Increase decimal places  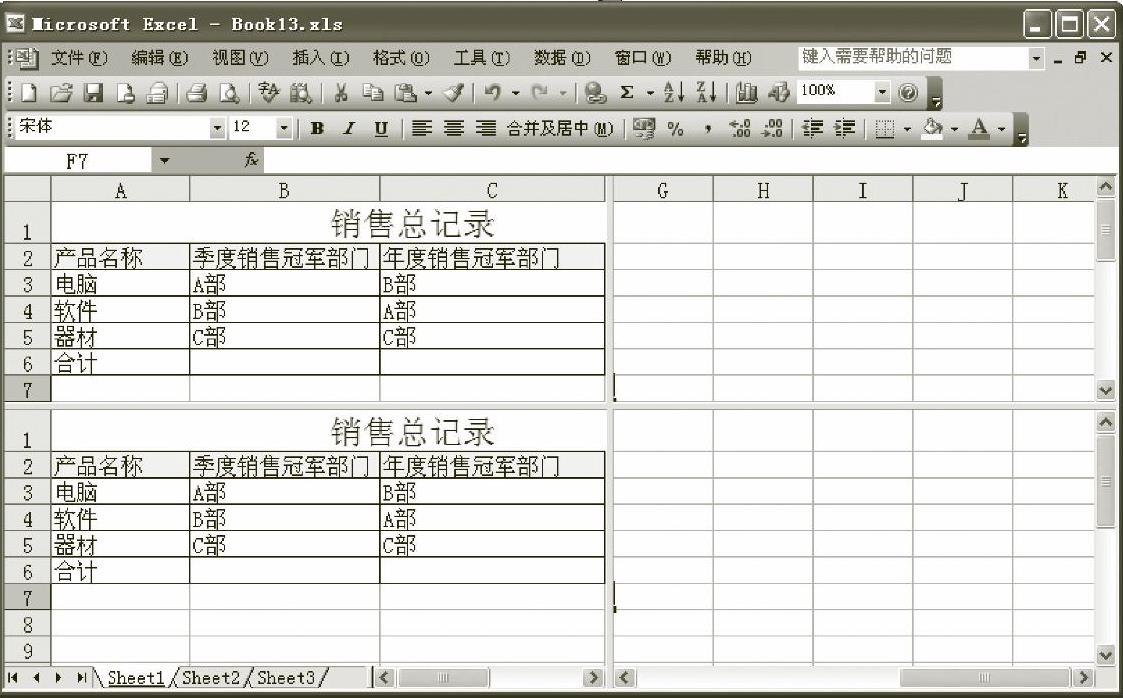tap(740, 129)
